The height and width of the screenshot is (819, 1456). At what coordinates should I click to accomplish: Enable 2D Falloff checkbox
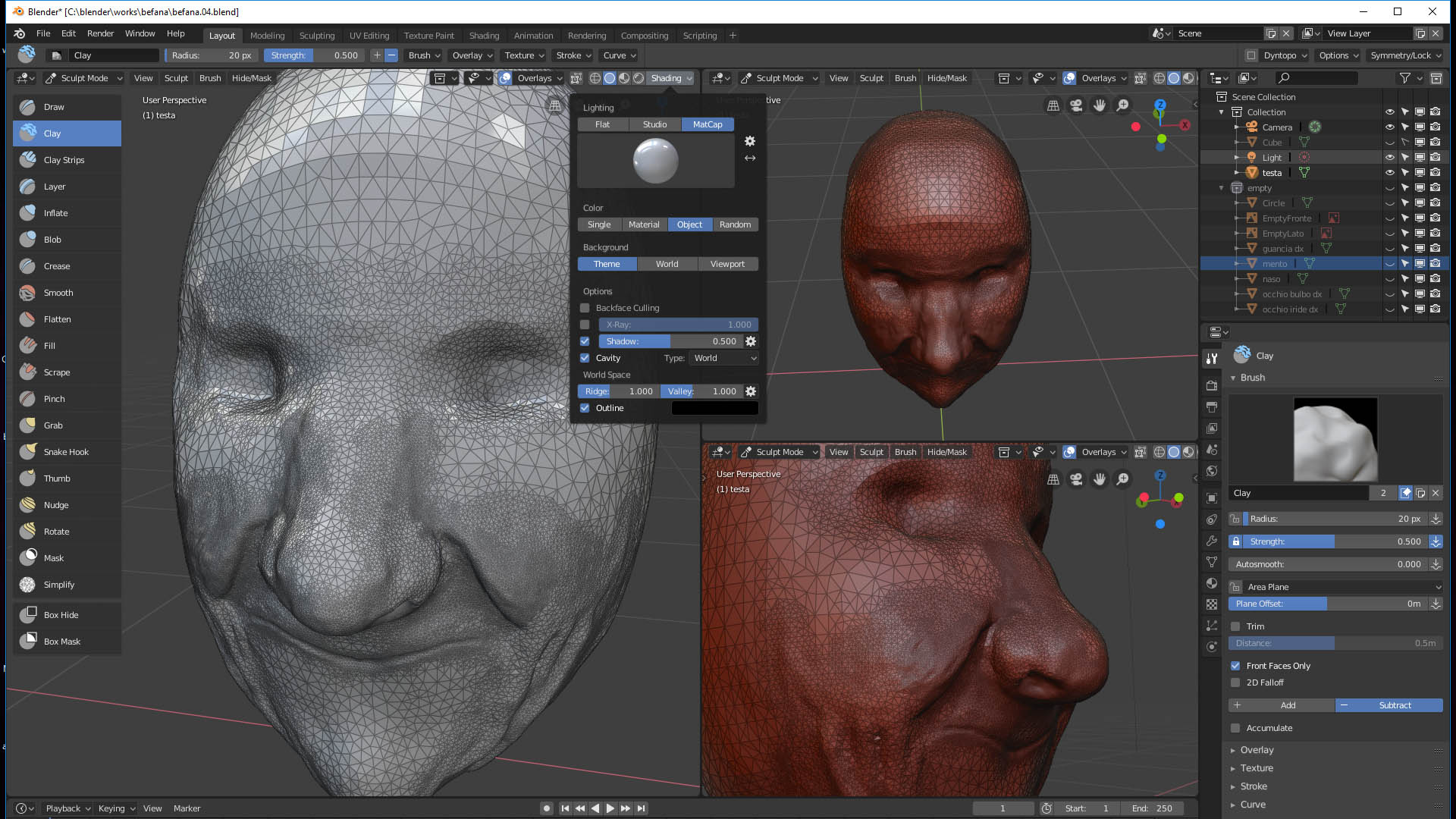click(x=1235, y=682)
